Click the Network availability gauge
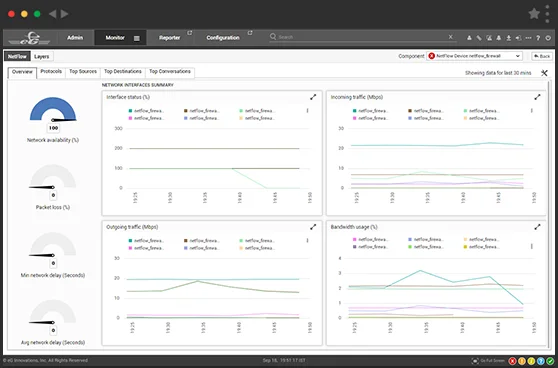Screen dimensions: 558x368 (53, 110)
